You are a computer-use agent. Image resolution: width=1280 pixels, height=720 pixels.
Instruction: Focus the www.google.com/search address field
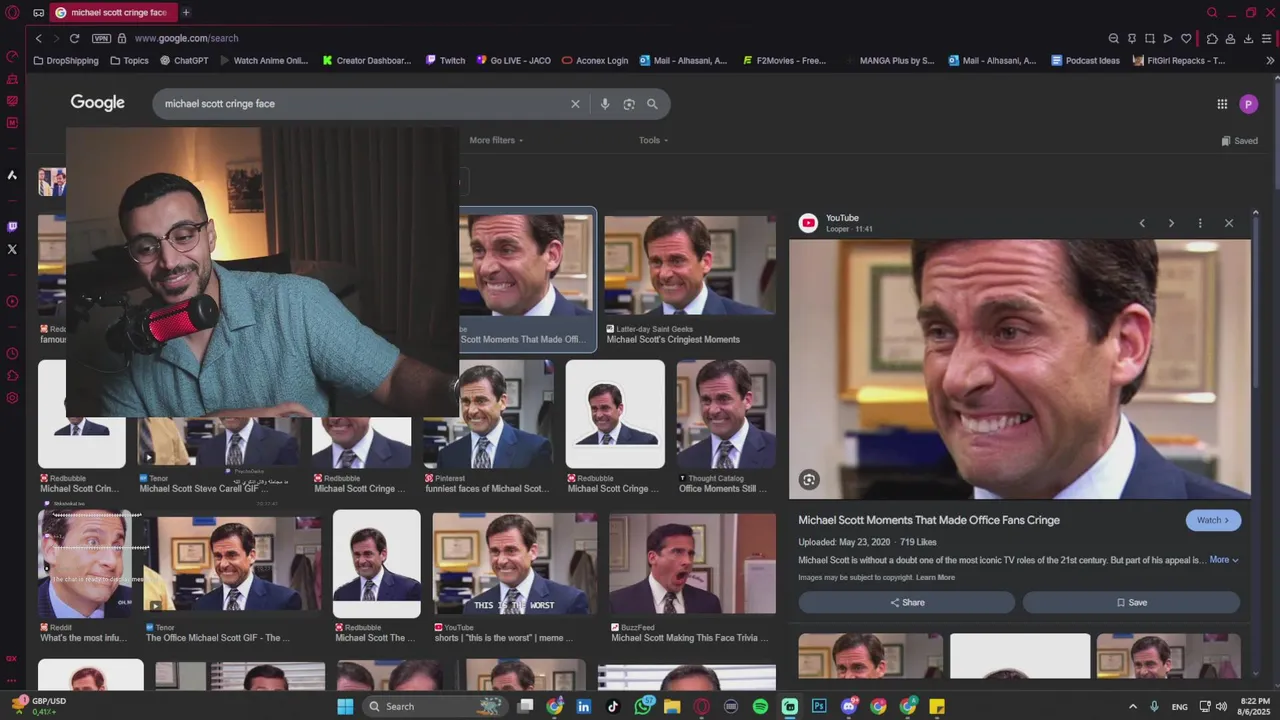click(186, 38)
